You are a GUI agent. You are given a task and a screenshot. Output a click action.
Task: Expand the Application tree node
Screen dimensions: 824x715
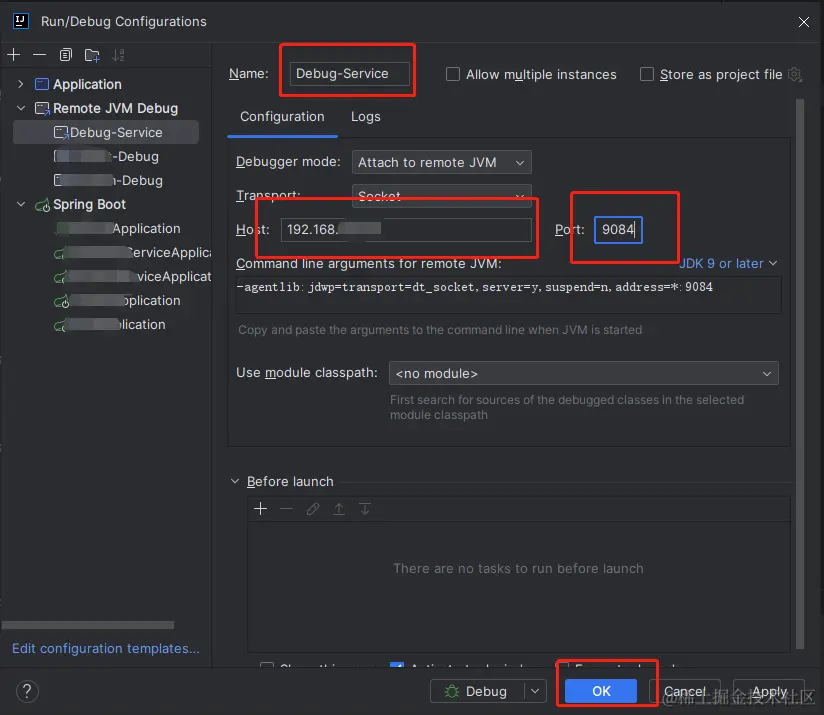[x=20, y=84]
